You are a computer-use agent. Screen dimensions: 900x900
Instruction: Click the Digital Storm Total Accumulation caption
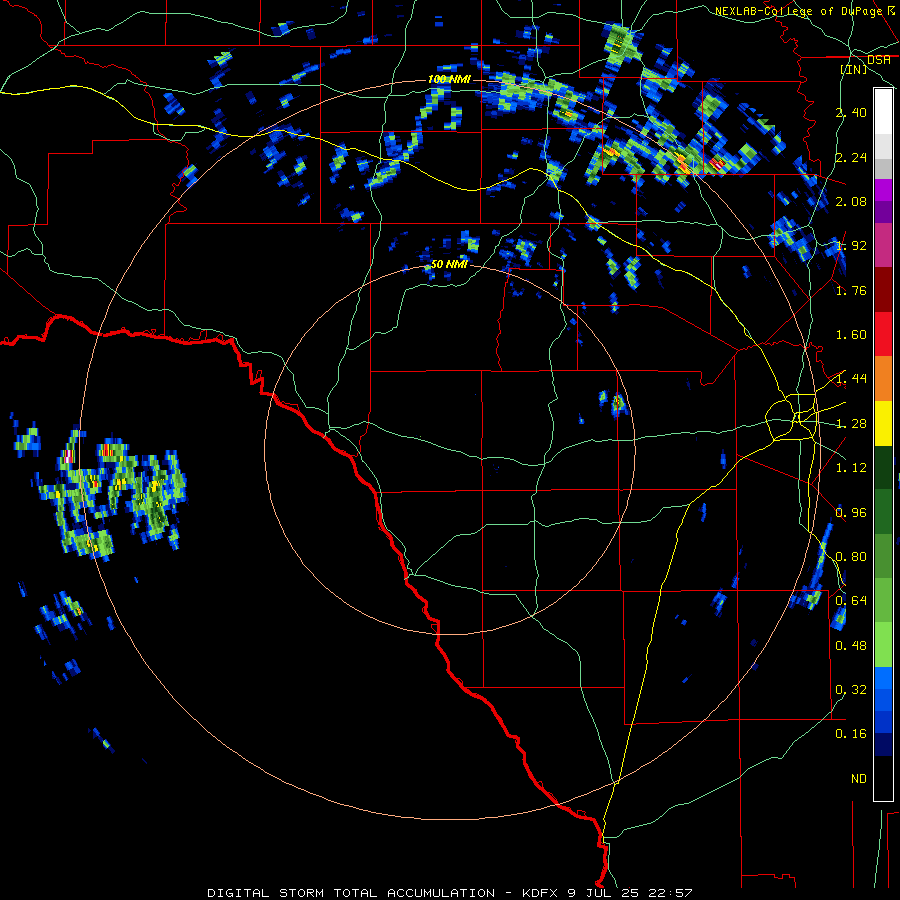(x=449, y=893)
